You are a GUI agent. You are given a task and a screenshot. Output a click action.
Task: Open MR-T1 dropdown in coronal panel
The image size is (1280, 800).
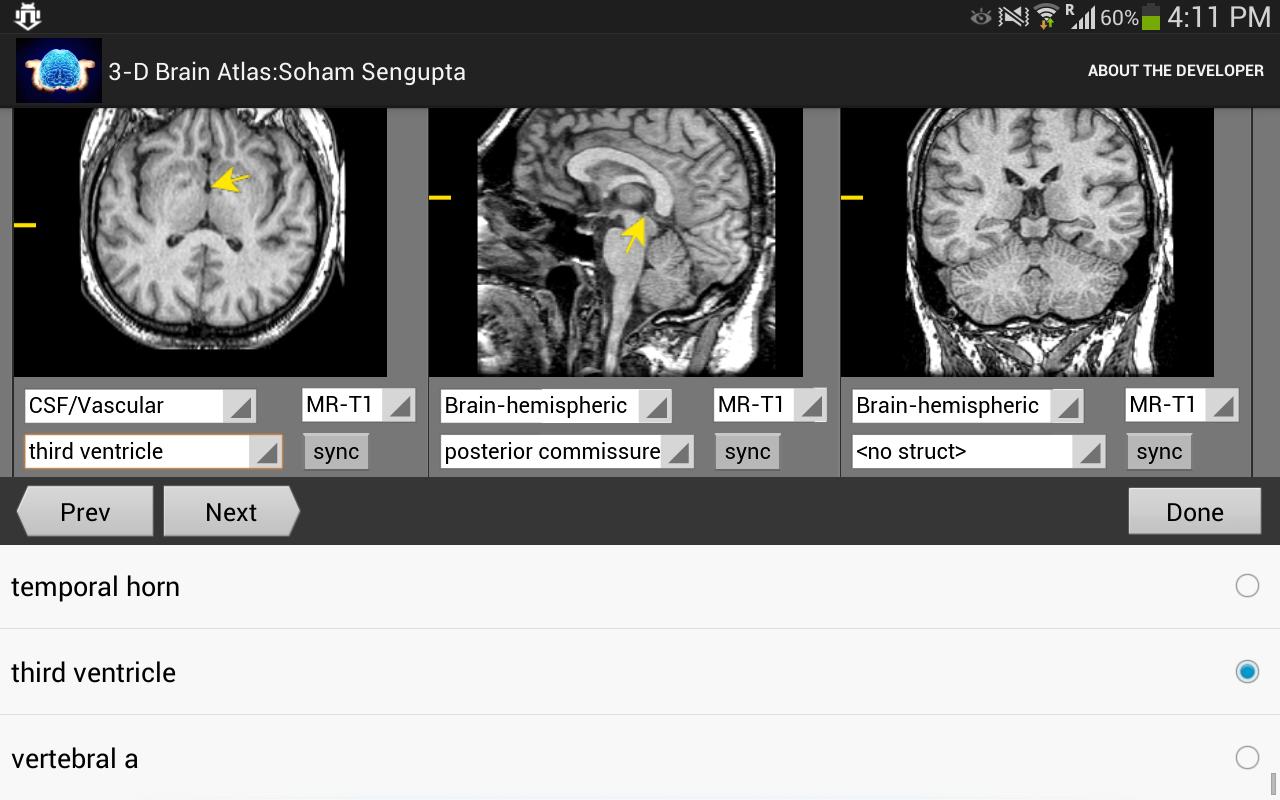click(x=1182, y=405)
